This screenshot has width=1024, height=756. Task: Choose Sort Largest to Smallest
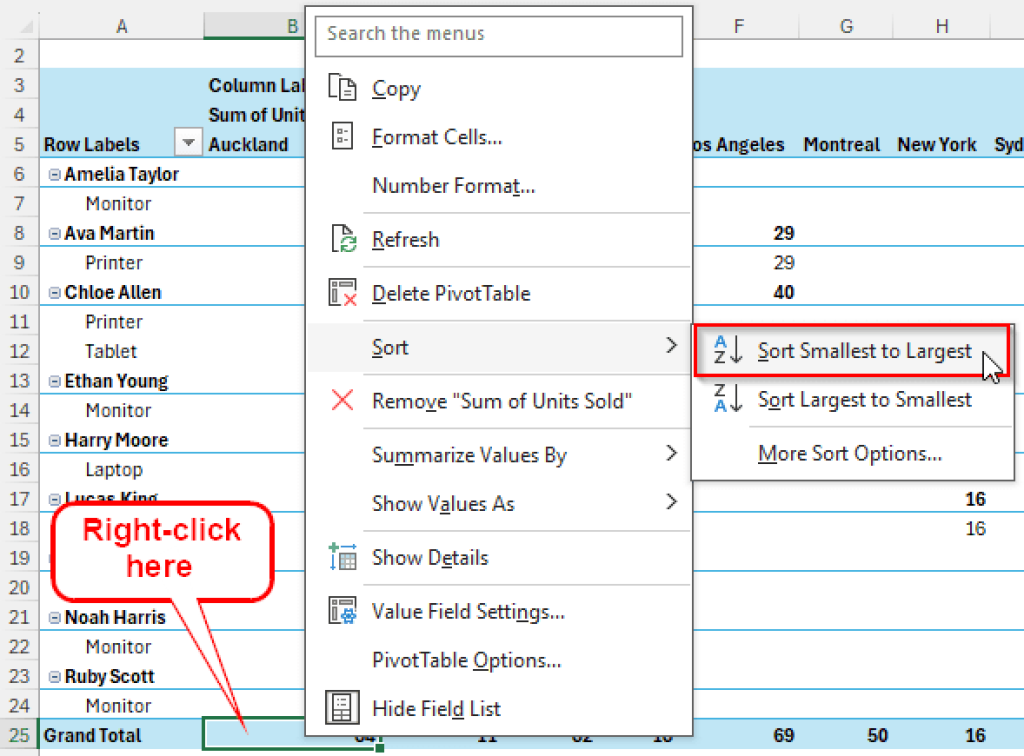point(865,399)
